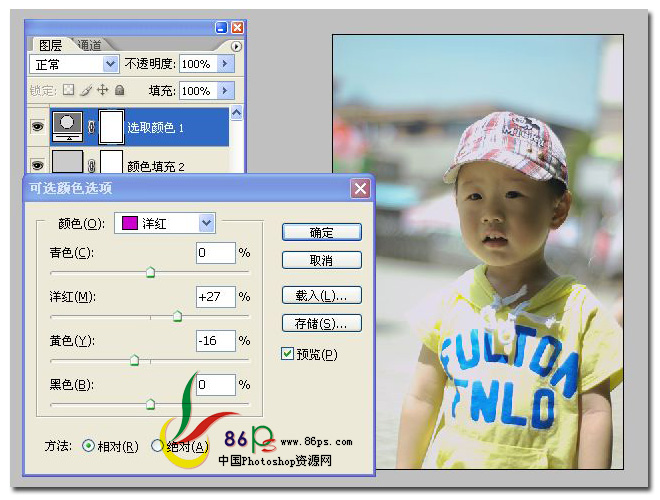Click the 青色(C) slider handle
This screenshot has height=500, width=660.
[x=150, y=273]
